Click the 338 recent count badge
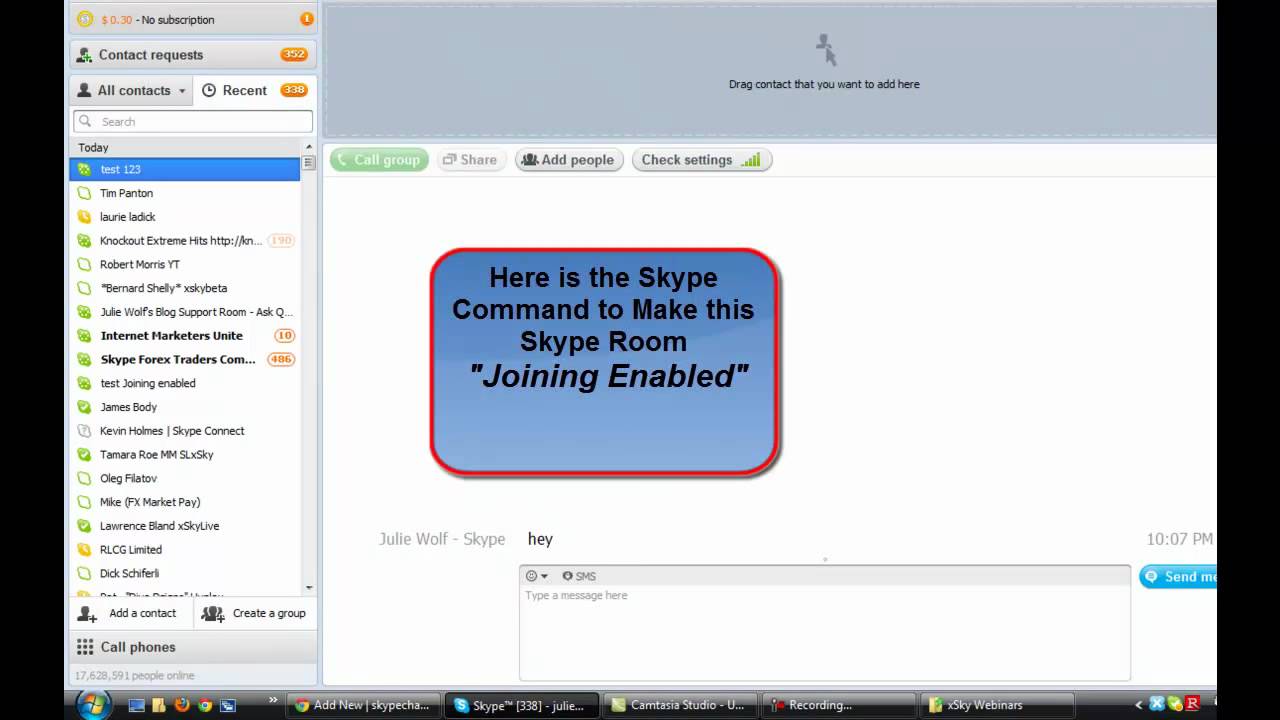1280x720 pixels. coord(294,90)
